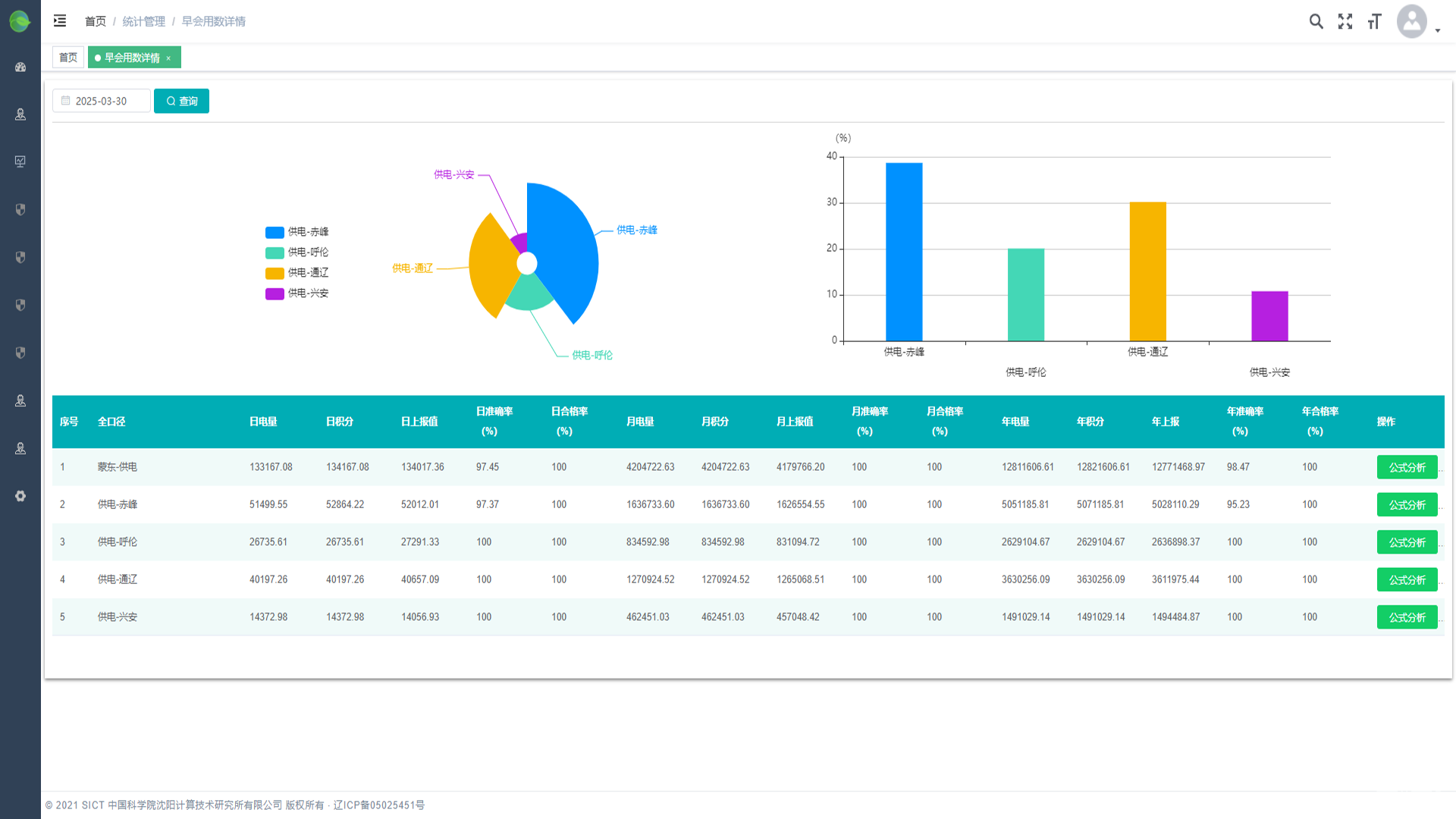Click the 查询 search button
Viewport: 1456px width, 819px height.
tap(181, 101)
